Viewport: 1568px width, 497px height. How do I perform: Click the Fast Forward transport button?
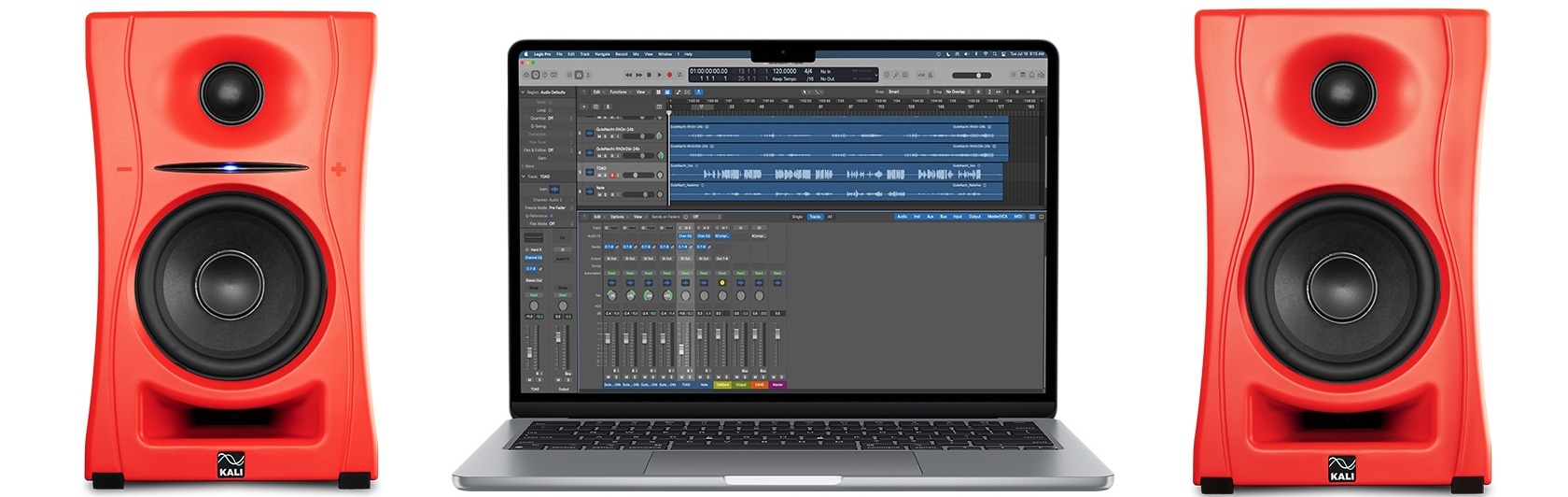click(639, 75)
